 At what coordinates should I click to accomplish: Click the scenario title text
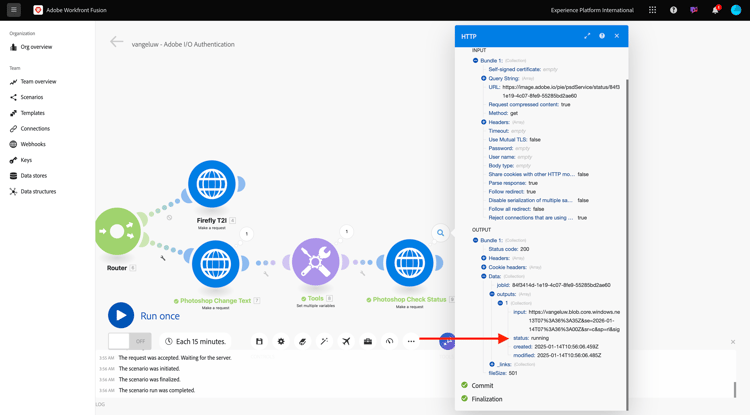tap(183, 44)
